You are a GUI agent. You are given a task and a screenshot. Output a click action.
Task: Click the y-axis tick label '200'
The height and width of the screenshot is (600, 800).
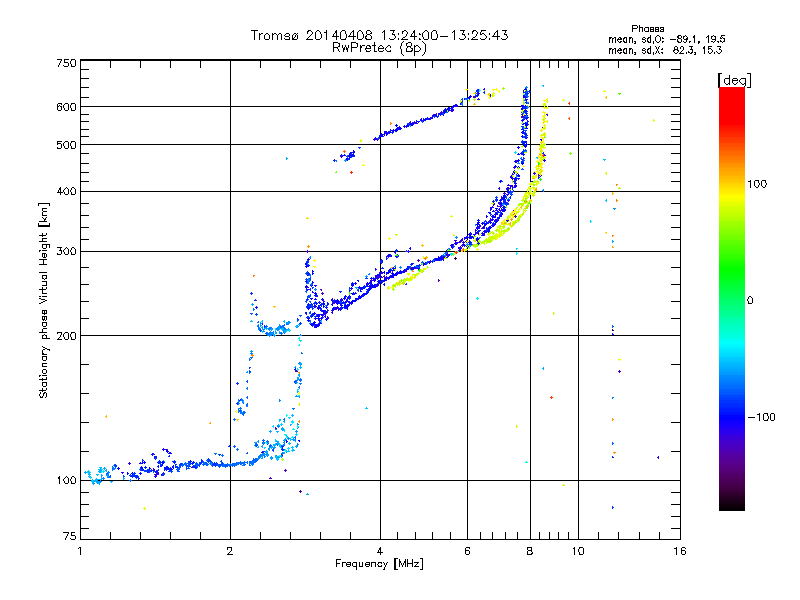click(66, 336)
